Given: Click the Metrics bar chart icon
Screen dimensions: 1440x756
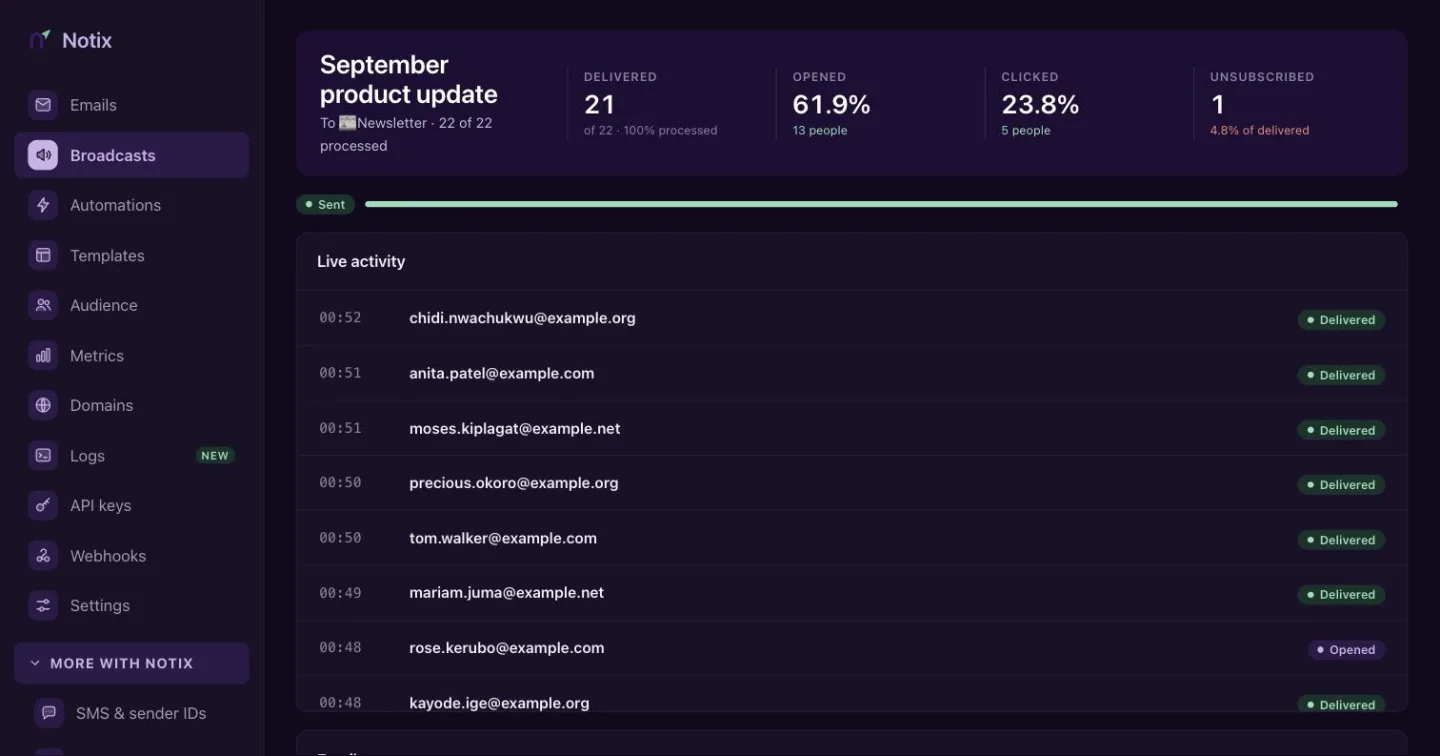Looking at the screenshot, I should (43, 355).
